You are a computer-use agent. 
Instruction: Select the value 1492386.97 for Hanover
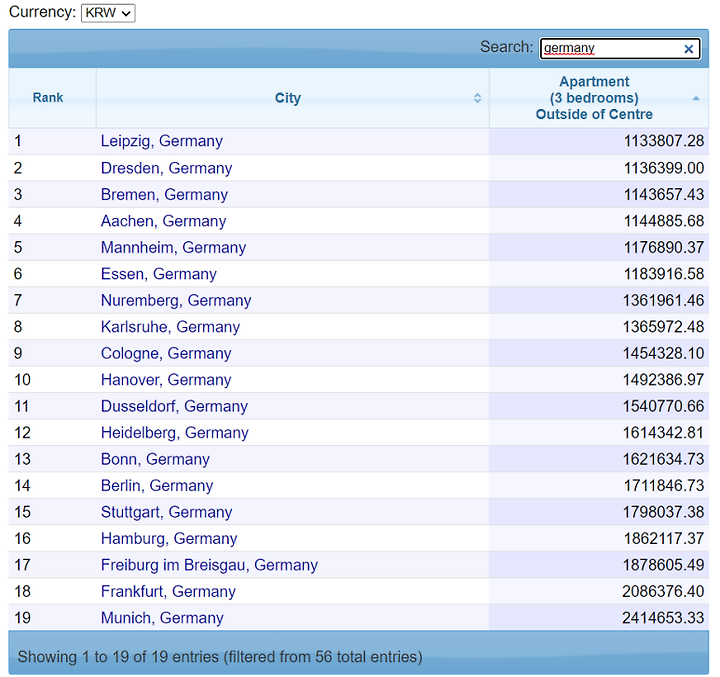[x=663, y=380]
